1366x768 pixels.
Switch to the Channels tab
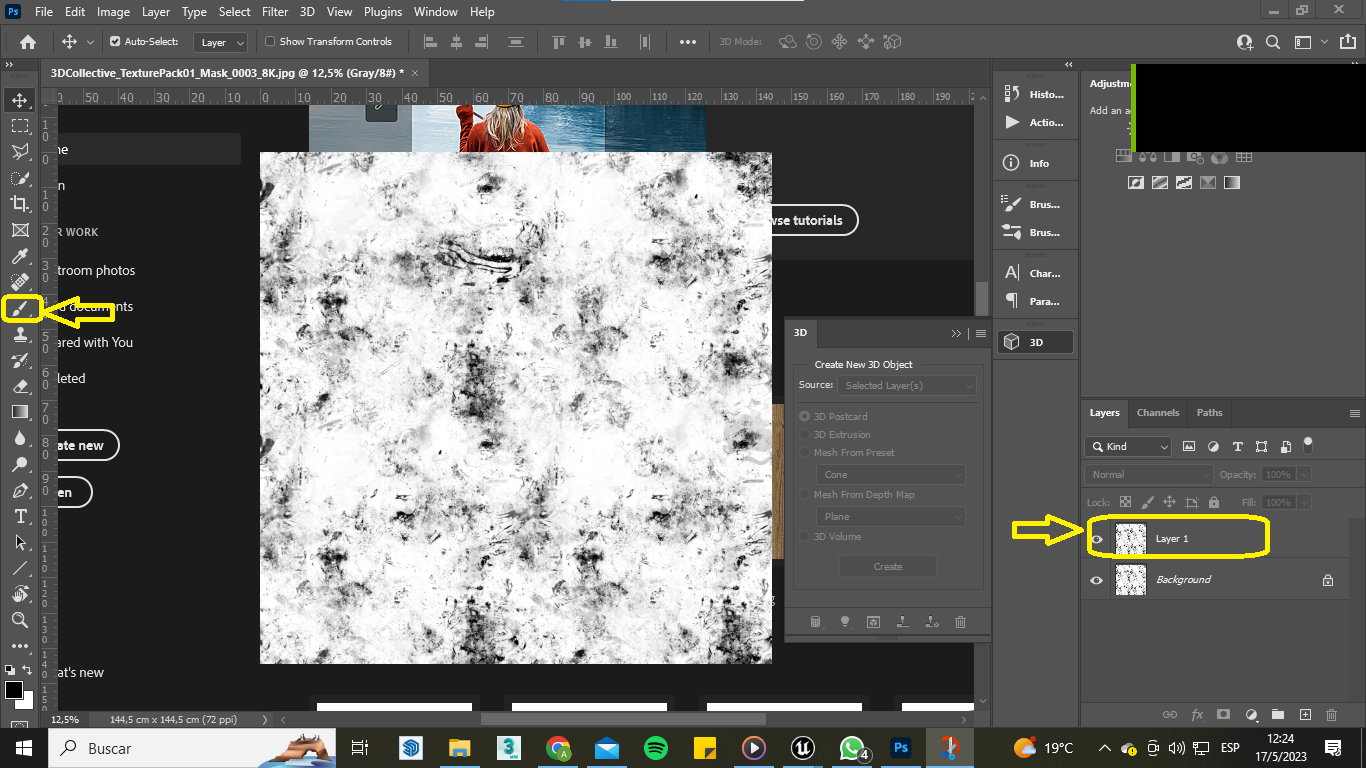[x=1157, y=412]
